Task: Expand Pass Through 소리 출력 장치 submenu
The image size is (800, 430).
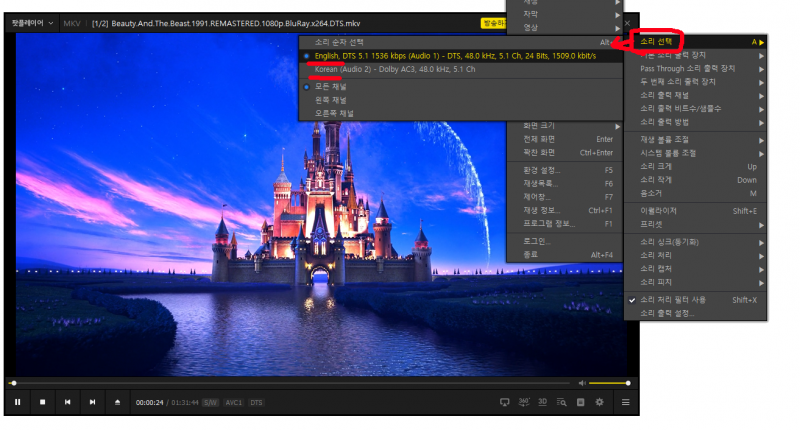Action: (695, 68)
